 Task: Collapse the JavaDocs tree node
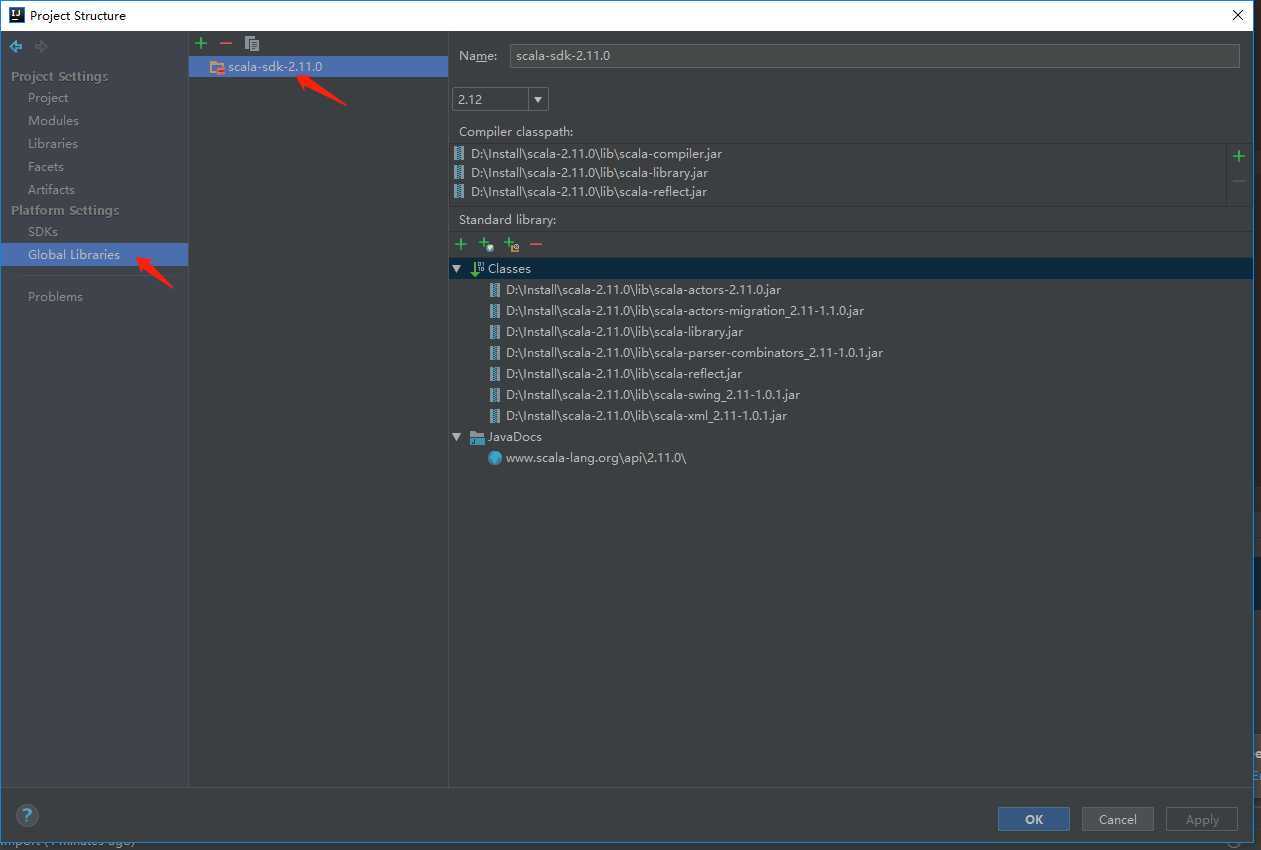[x=457, y=437]
